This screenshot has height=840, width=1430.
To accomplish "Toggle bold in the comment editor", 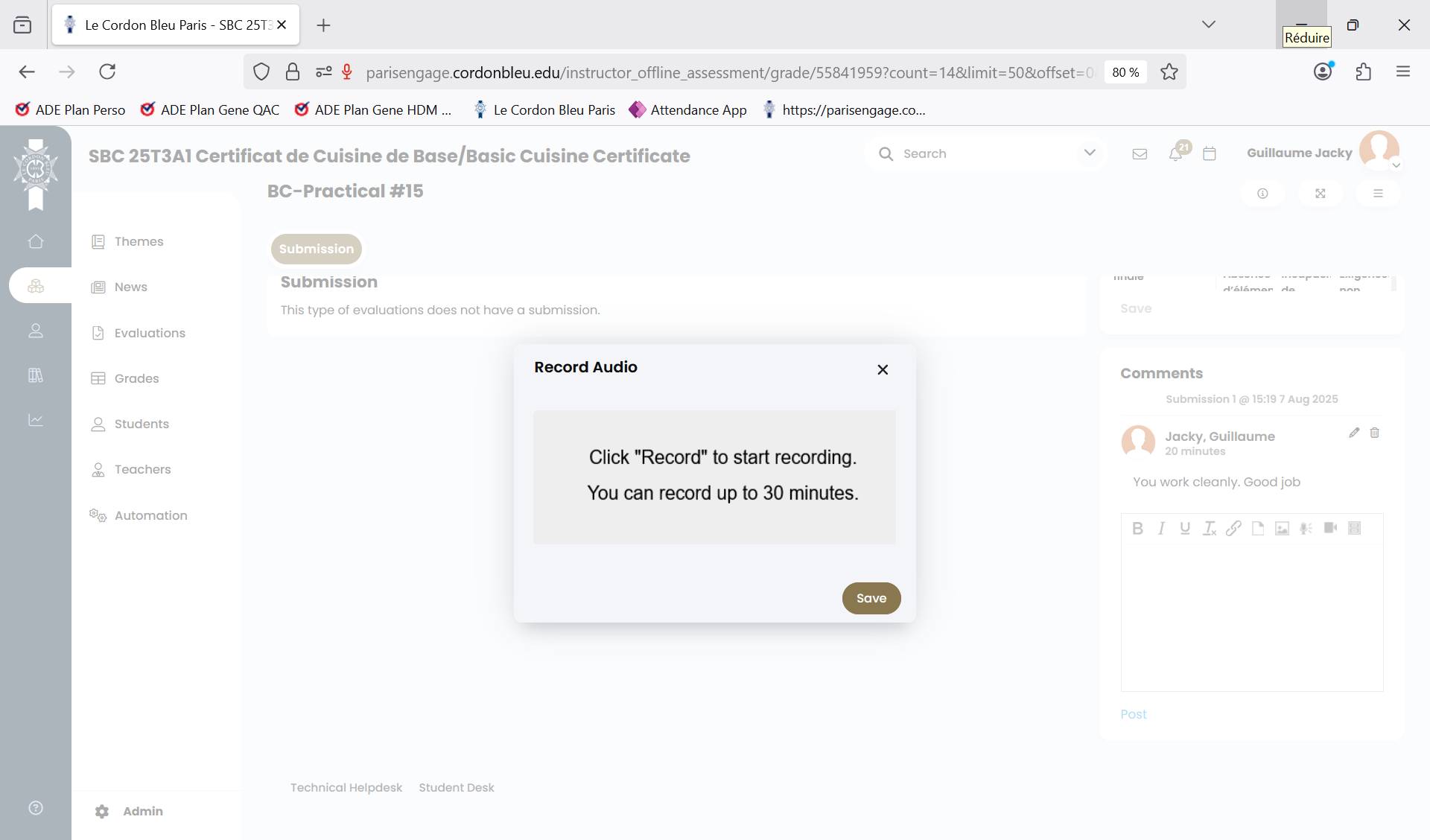I will coord(1137,528).
